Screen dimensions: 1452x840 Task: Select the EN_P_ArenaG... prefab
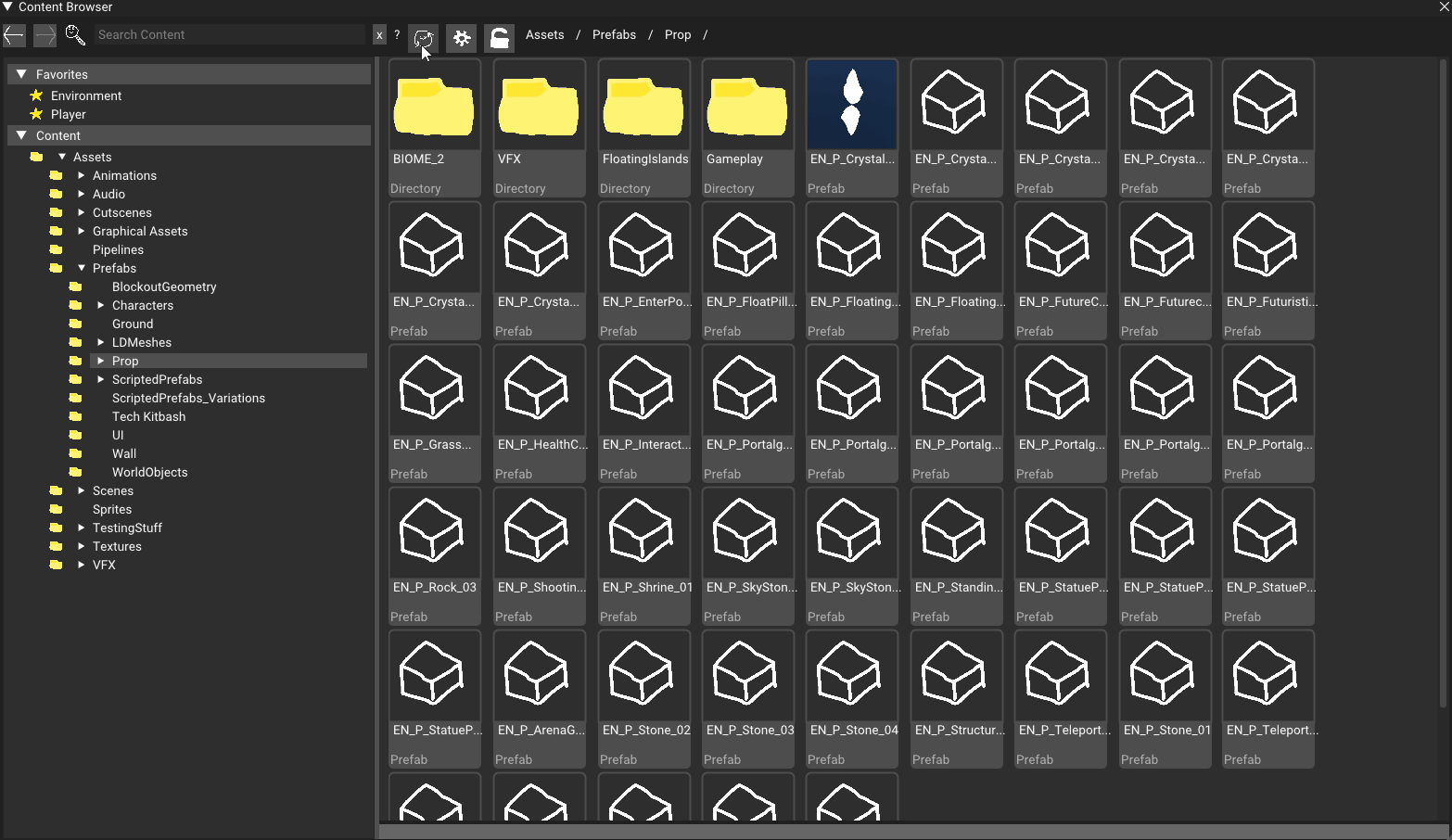pyautogui.click(x=539, y=698)
